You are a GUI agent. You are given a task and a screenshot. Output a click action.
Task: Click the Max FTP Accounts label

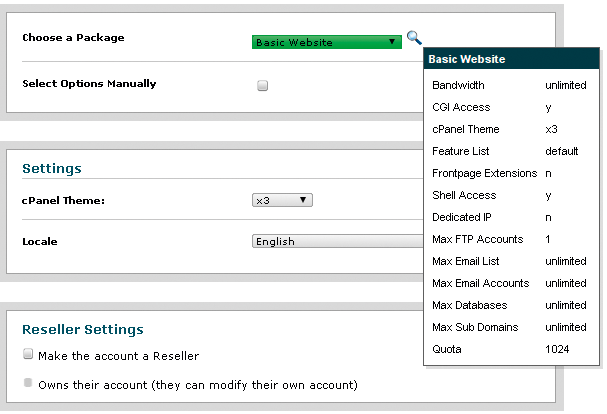(478, 239)
